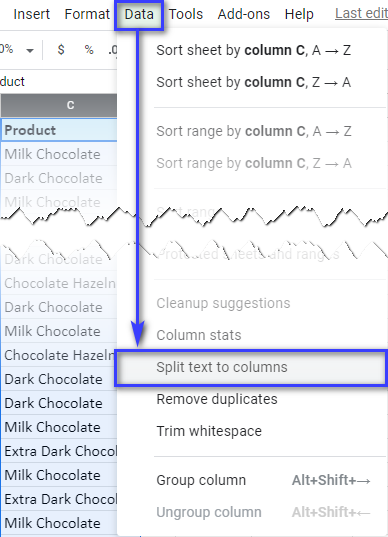Select Trim whitespace option
Screen dimensions: 388x537
click(253, 431)
